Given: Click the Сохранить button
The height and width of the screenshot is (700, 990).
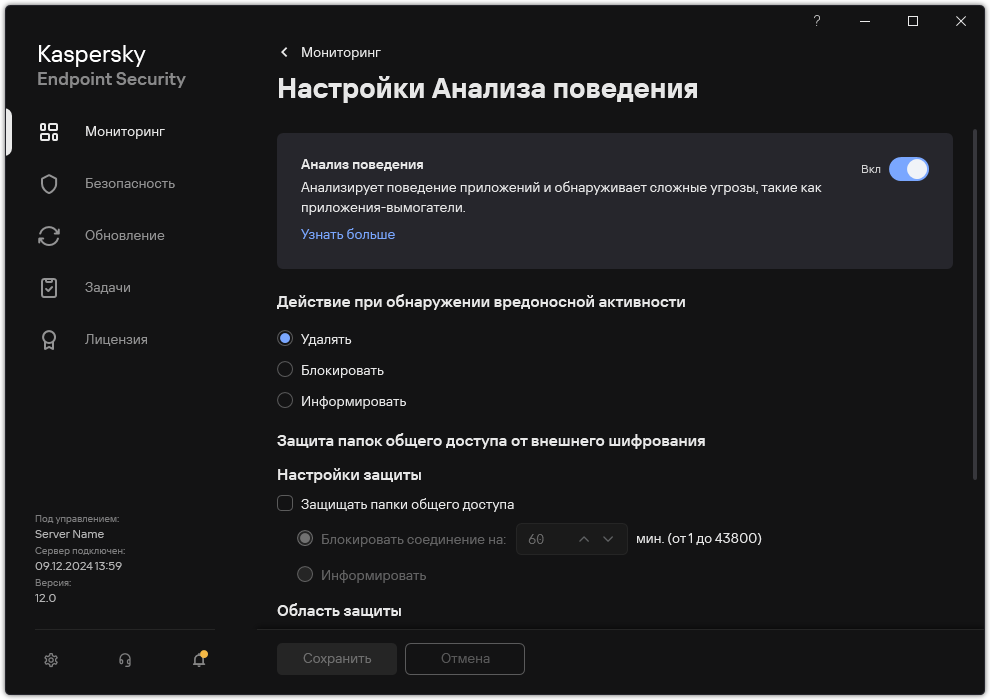Looking at the screenshot, I should coord(337,659).
